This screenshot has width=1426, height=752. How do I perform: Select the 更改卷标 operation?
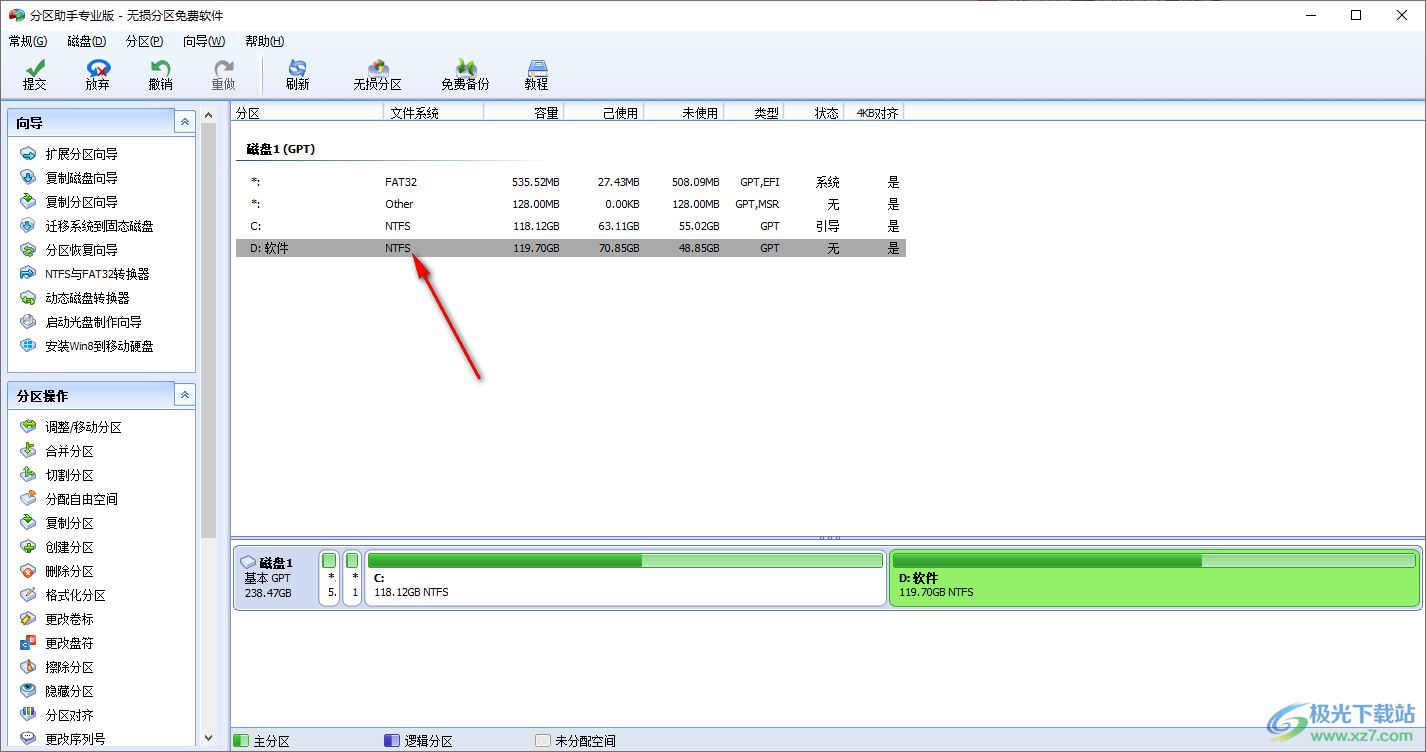57,619
